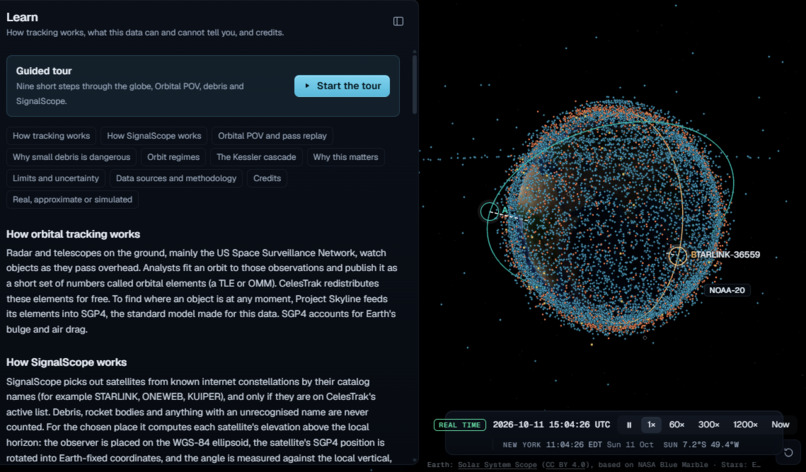The width and height of the screenshot is (806, 472).
Task: Jump to the Credits section
Action: tap(267, 178)
